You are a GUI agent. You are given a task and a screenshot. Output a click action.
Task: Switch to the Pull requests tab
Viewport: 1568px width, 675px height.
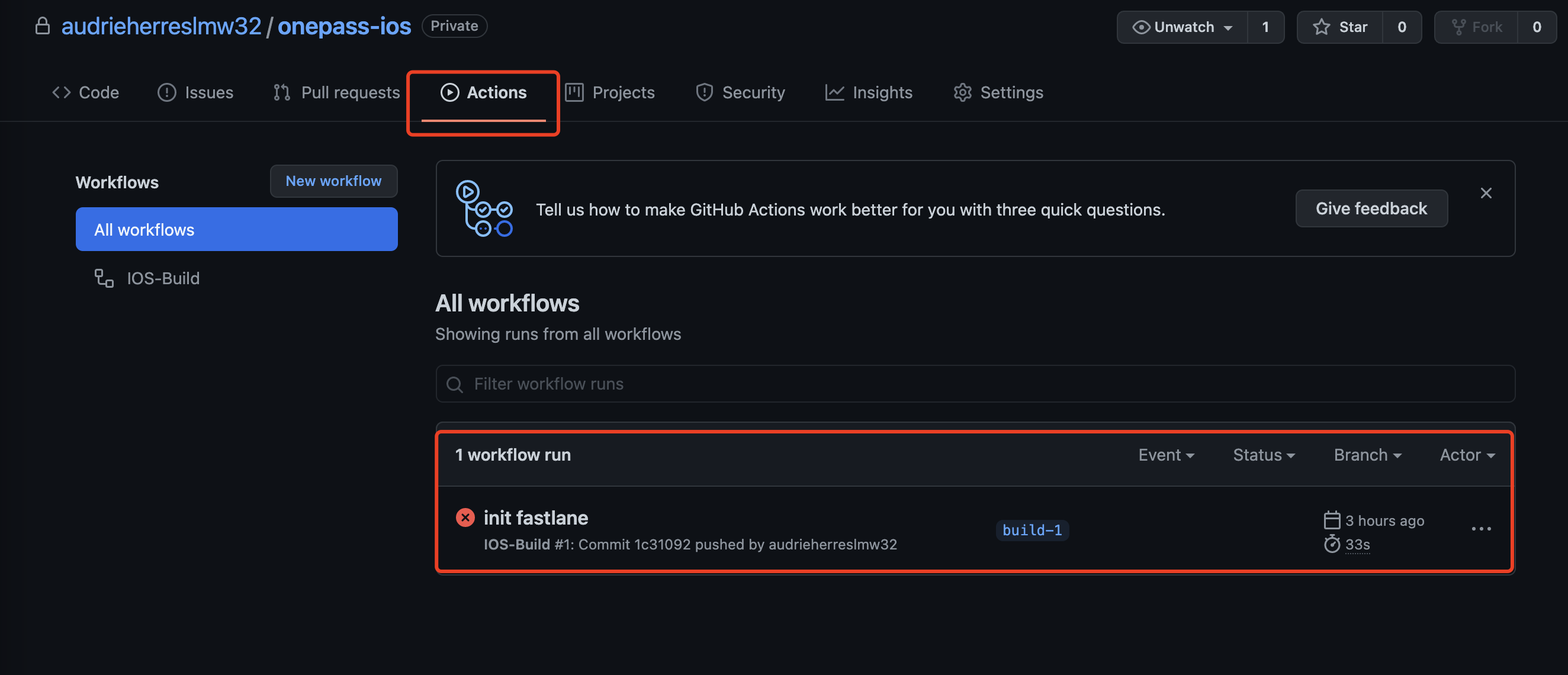(336, 92)
